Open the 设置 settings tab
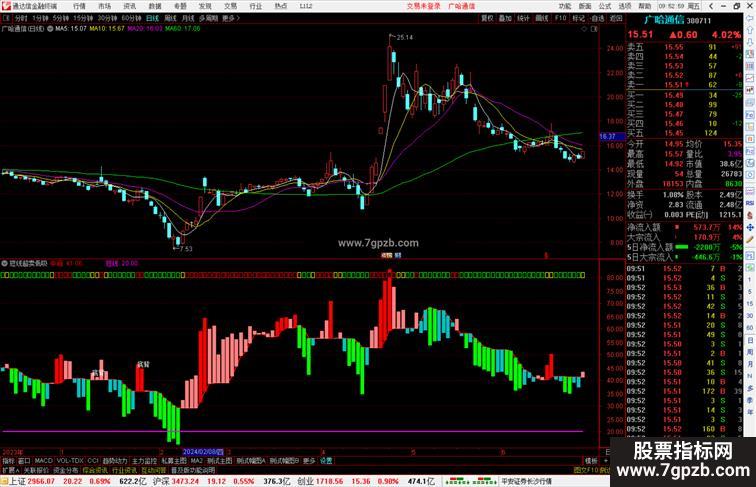The image size is (756, 487). 325,461
